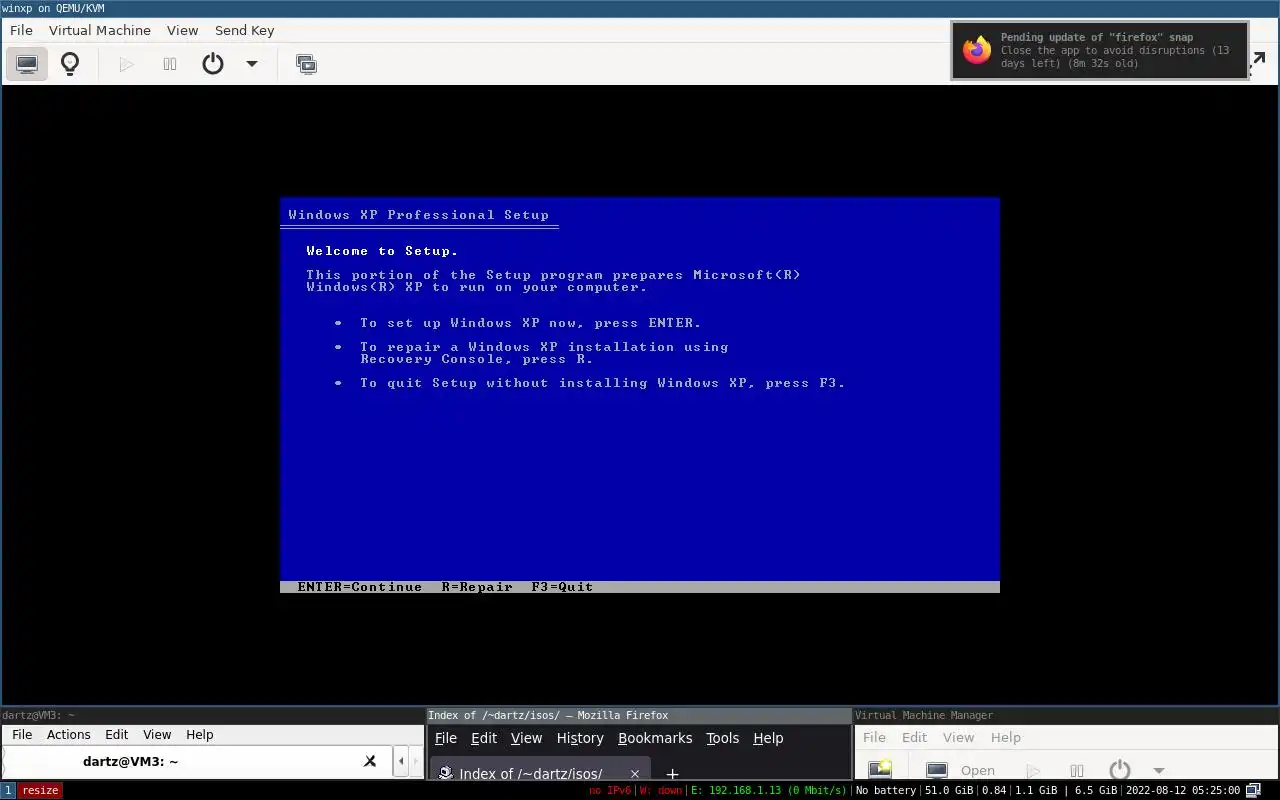The height and width of the screenshot is (800, 1280).
Task: Click the Run (power on) VM button in winxp window
Action: pyautogui.click(x=126, y=64)
